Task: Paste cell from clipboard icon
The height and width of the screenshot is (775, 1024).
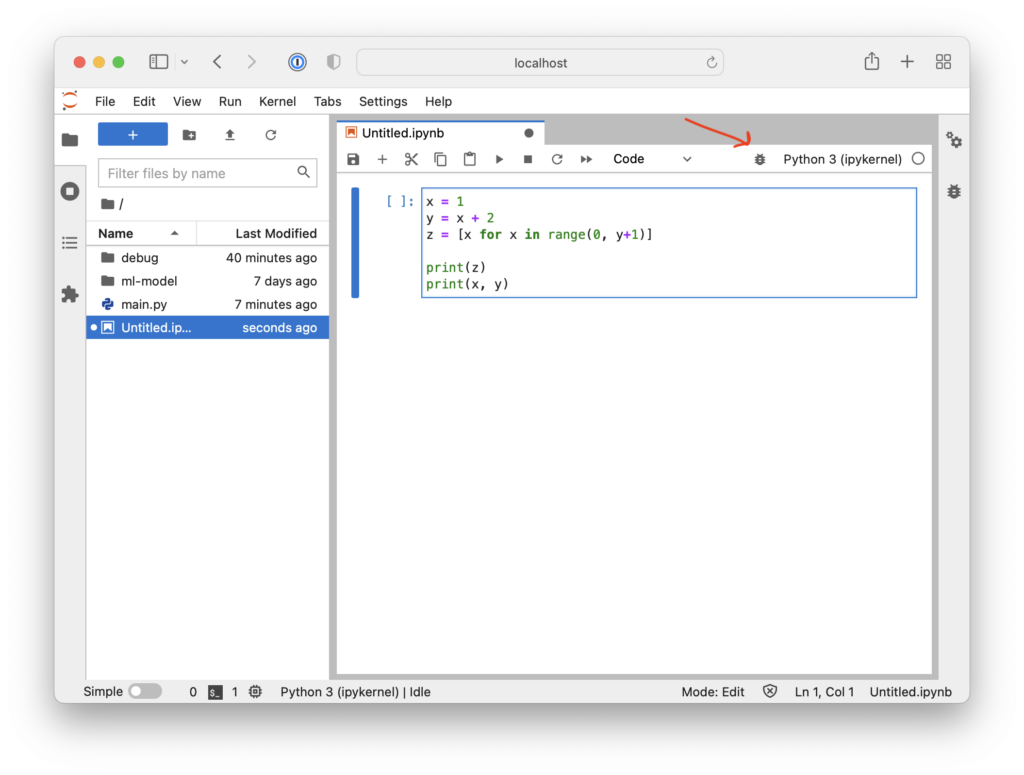Action: 470,159
